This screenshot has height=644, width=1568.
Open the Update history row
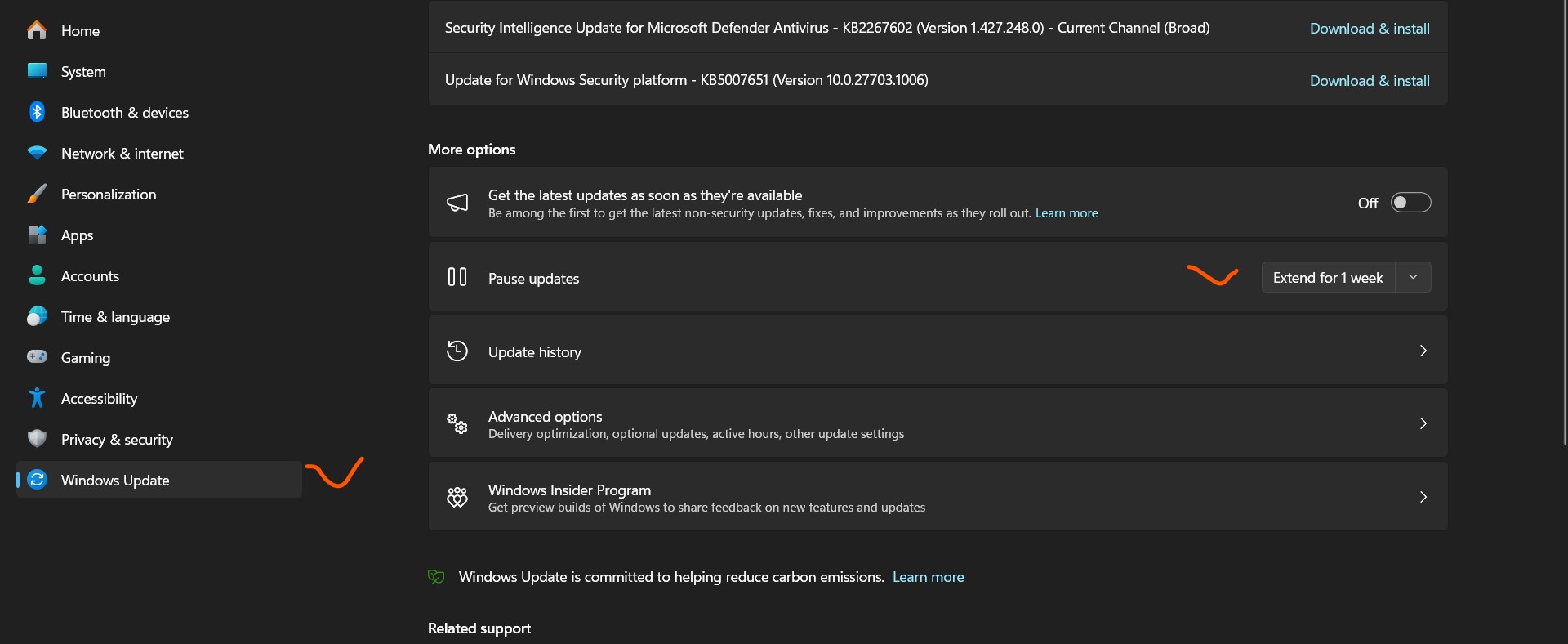point(938,351)
